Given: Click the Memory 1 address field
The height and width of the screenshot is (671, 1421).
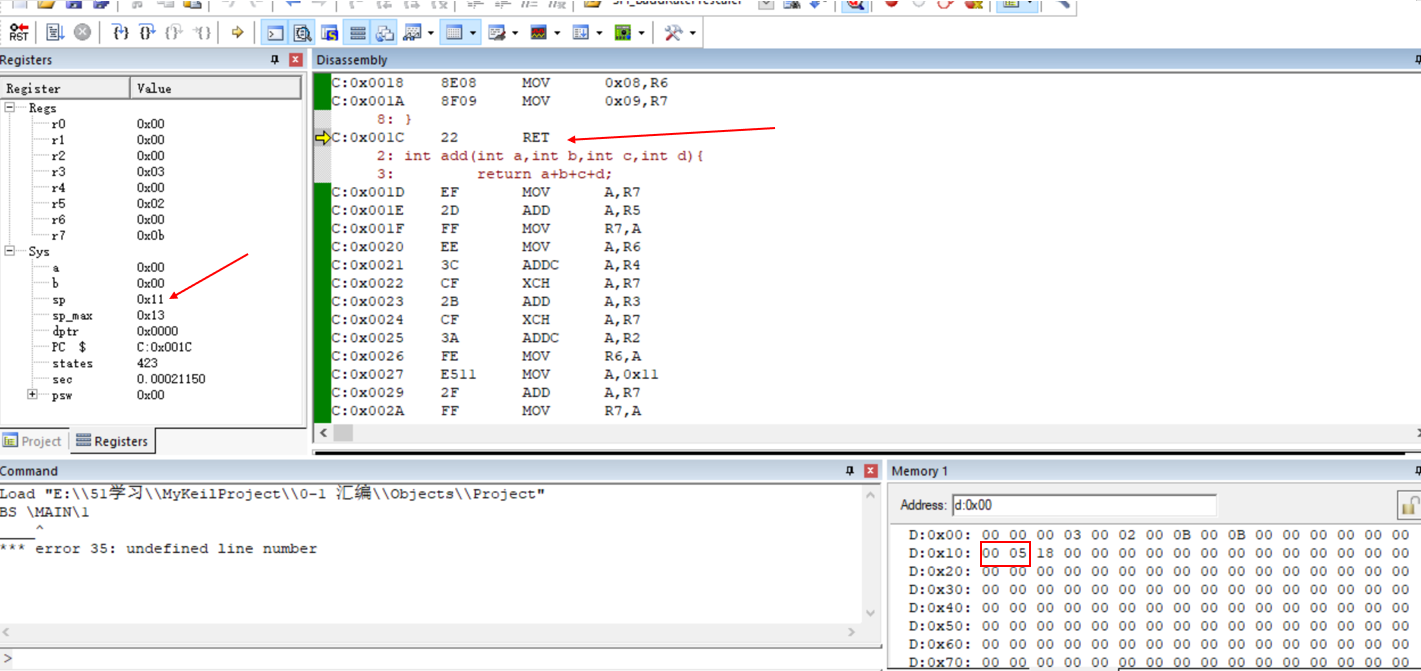Looking at the screenshot, I should pyautogui.click(x=1083, y=505).
